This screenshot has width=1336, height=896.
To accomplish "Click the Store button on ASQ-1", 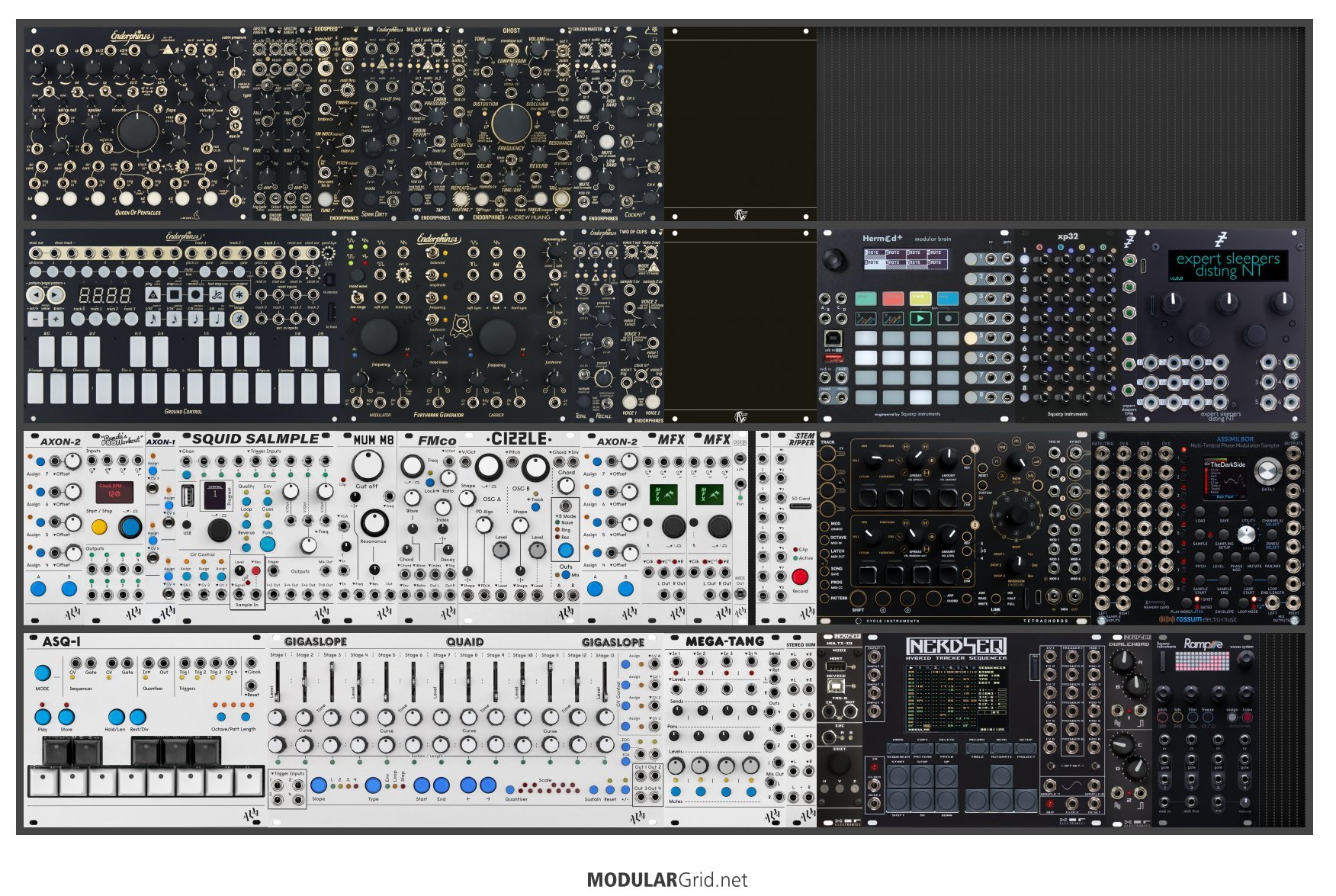I will (66, 717).
